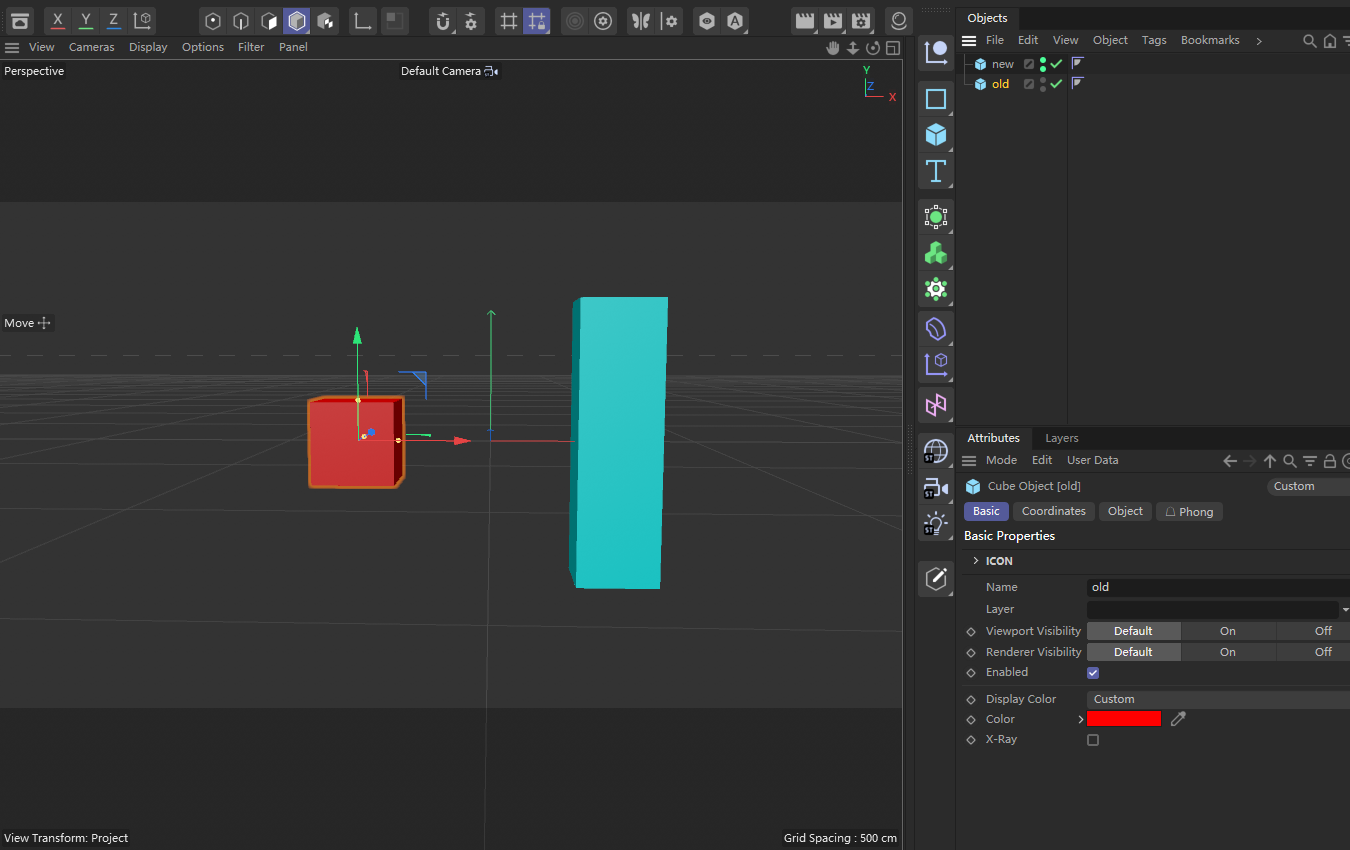Select the rectangle spline tool
The height and width of the screenshot is (850, 1350).
click(x=936, y=99)
